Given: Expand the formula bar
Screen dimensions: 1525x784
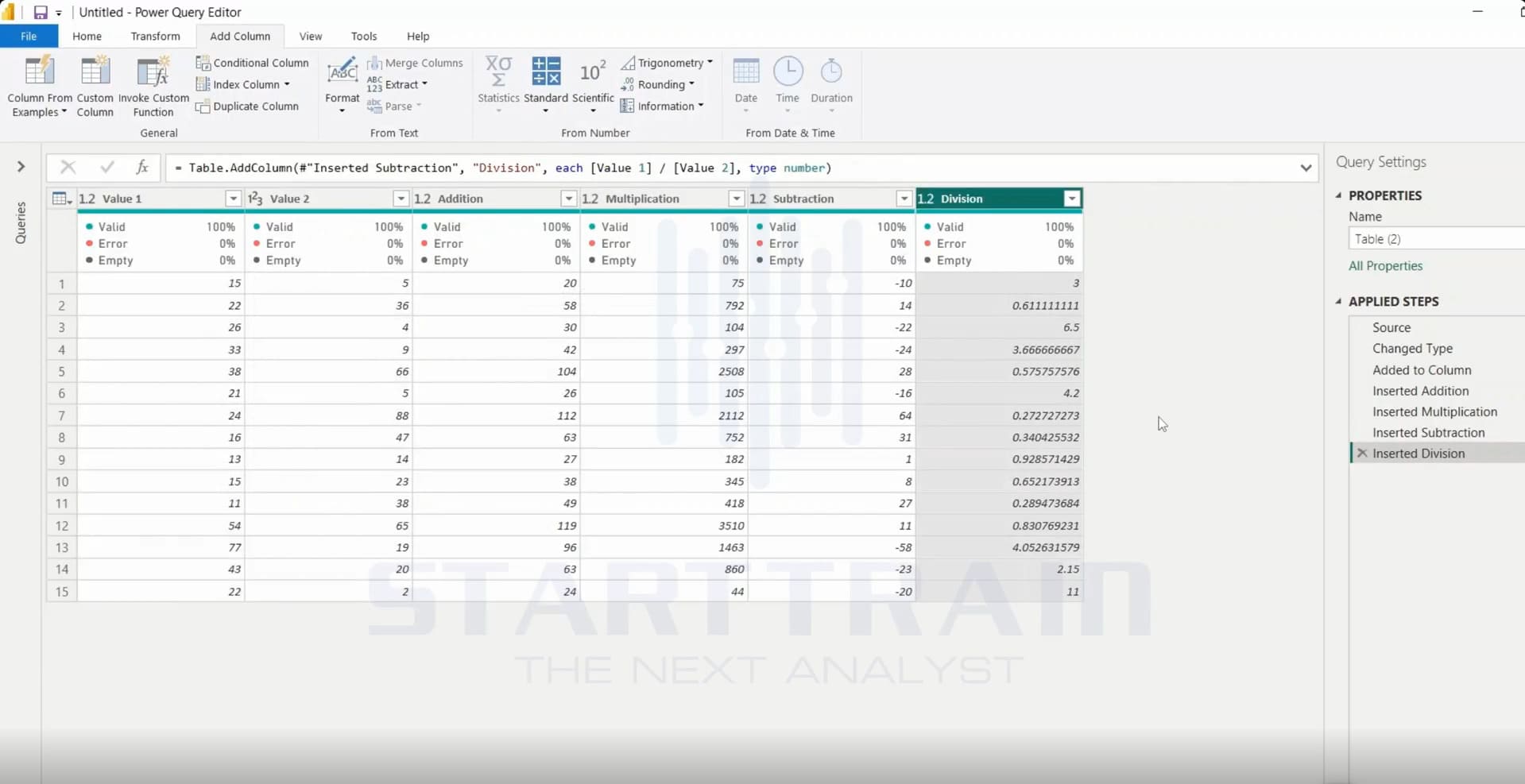Looking at the screenshot, I should (1306, 168).
